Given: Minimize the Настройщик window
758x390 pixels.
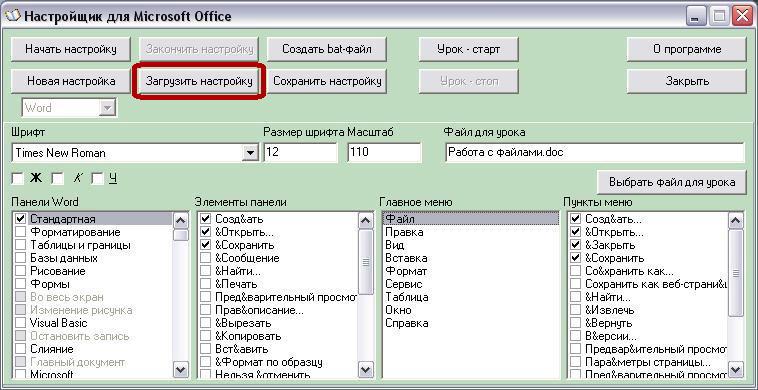Looking at the screenshot, I should (695, 17).
